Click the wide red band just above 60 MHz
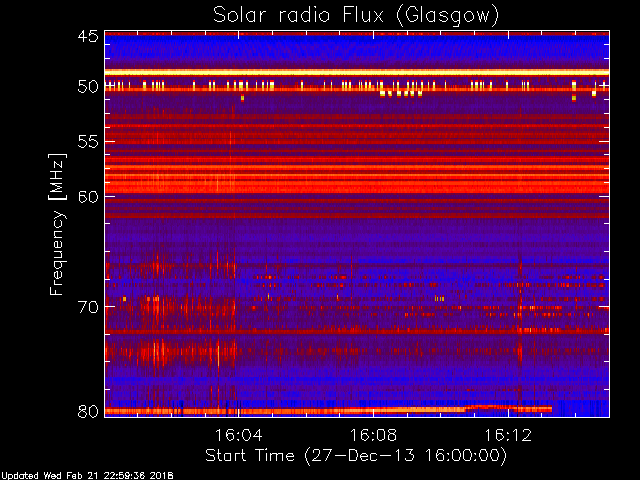This screenshot has height=480, width=640. tap(356, 185)
